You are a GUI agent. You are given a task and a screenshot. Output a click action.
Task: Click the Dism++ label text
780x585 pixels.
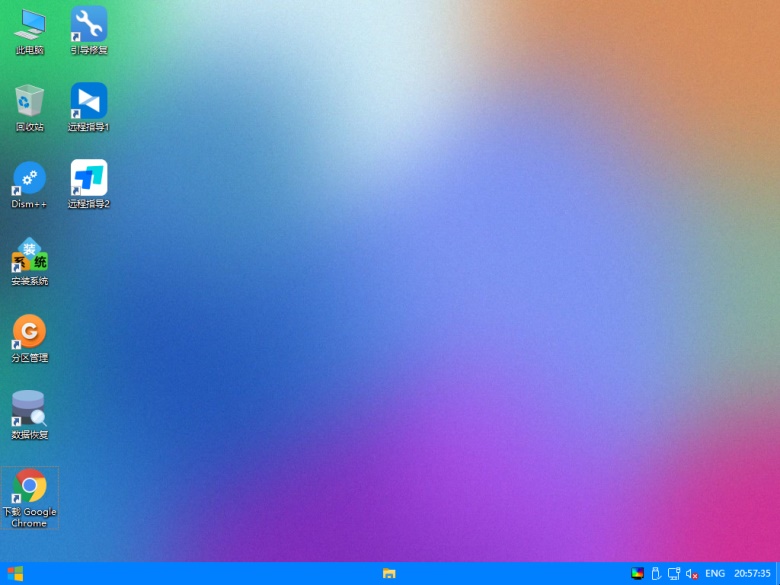pos(30,204)
